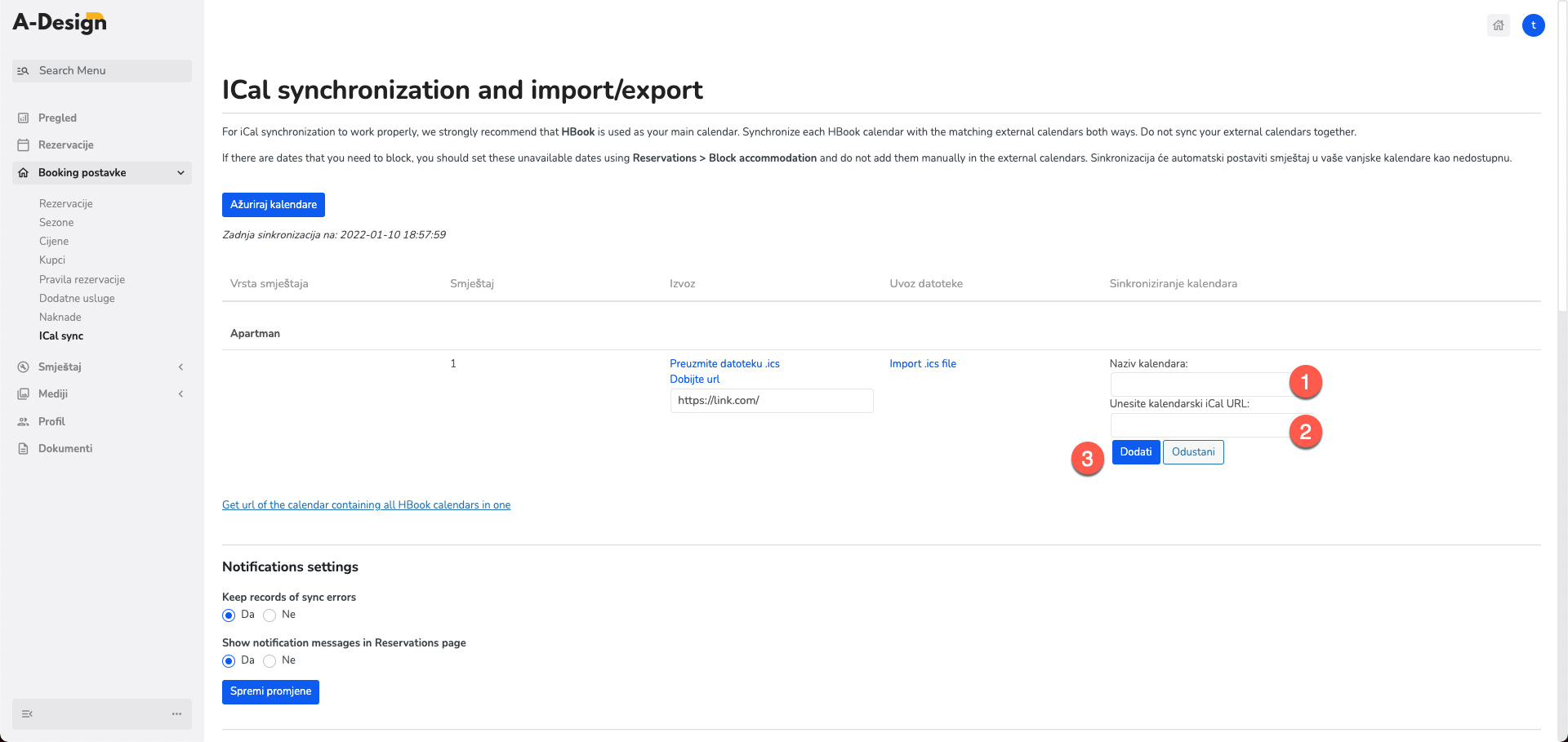Collapse the sidebar using bottom-left icon
Viewport: 1568px width, 742px height.
(27, 714)
